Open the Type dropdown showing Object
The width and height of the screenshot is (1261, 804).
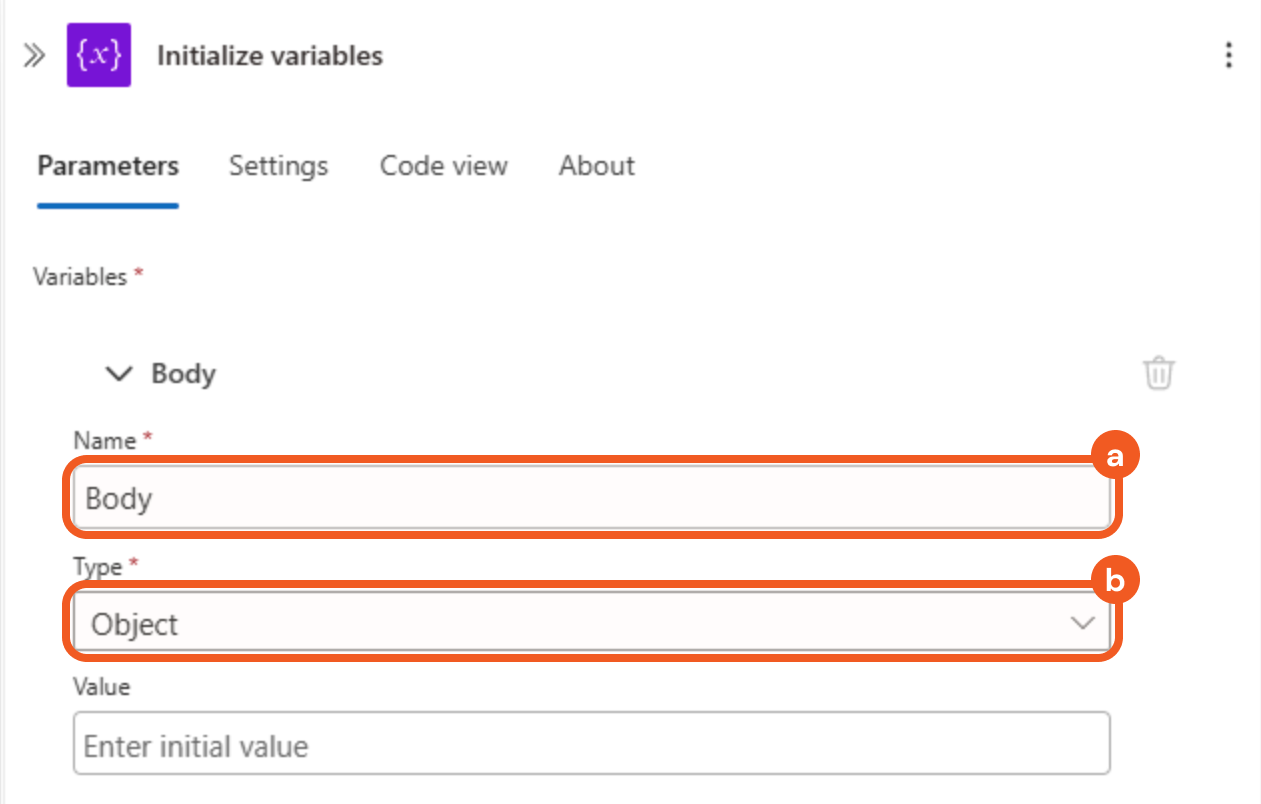pos(590,624)
